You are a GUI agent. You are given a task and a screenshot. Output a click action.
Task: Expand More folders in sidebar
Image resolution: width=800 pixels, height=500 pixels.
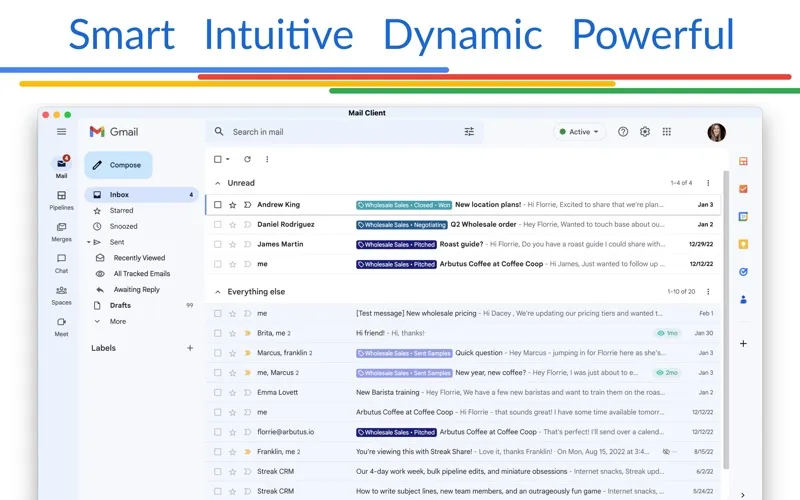click(117, 321)
